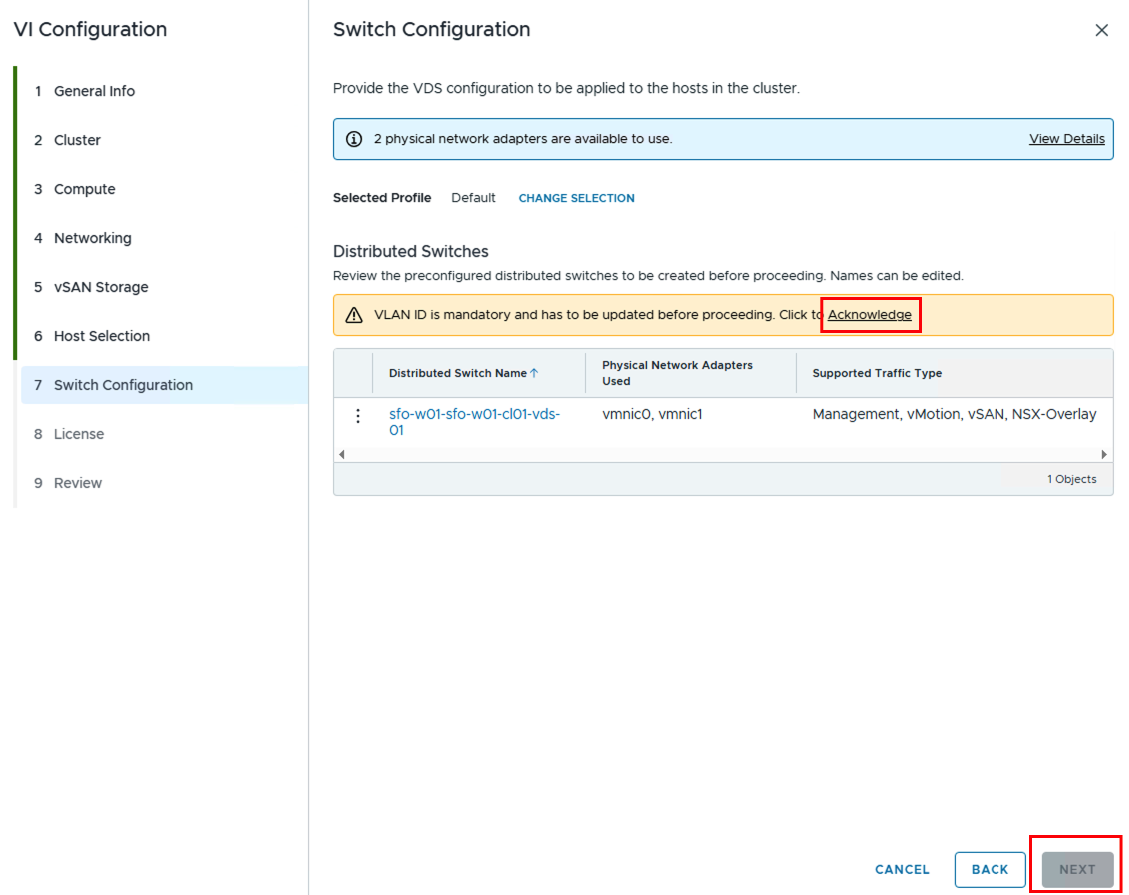This screenshot has width=1129, height=895.
Task: Return to the Host Selection step
Action: [101, 336]
